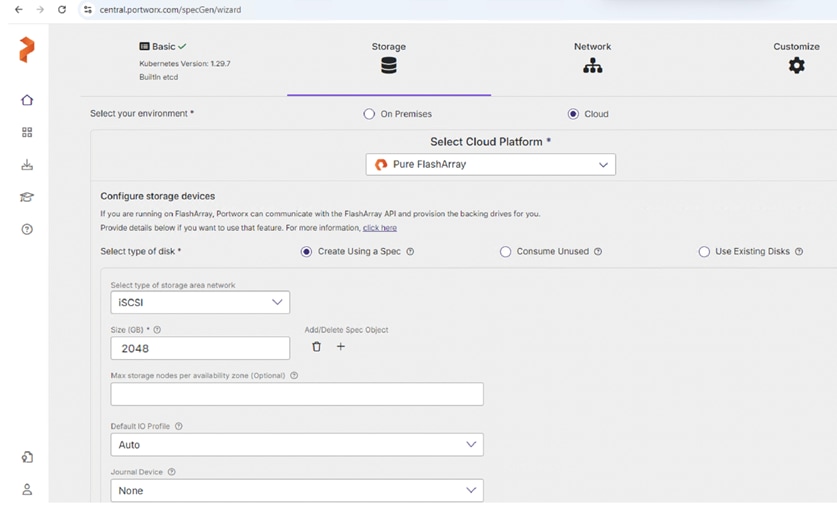Select the Cloud environment radio button
837x506 pixels.
coord(573,114)
